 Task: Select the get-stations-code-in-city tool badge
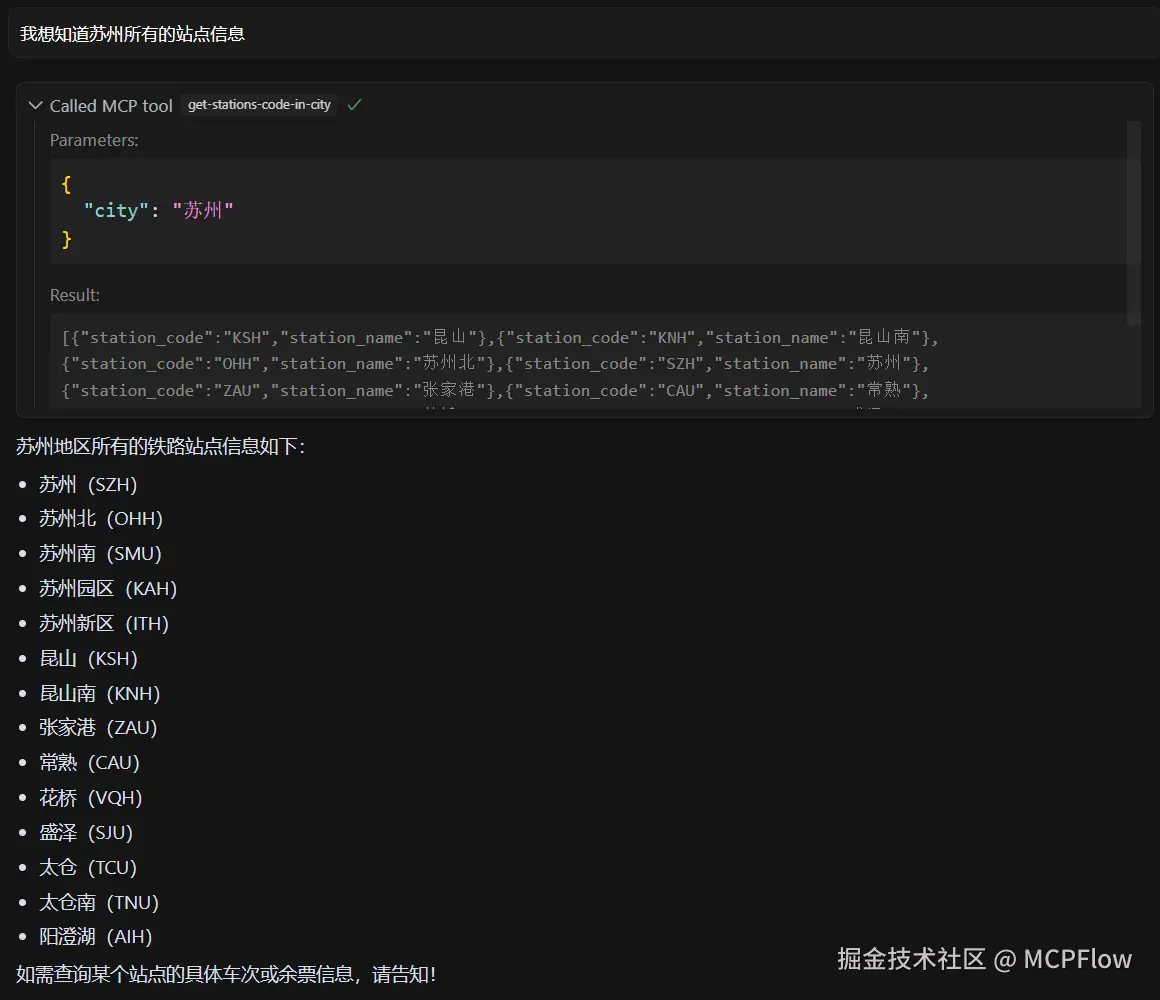[x=258, y=103]
